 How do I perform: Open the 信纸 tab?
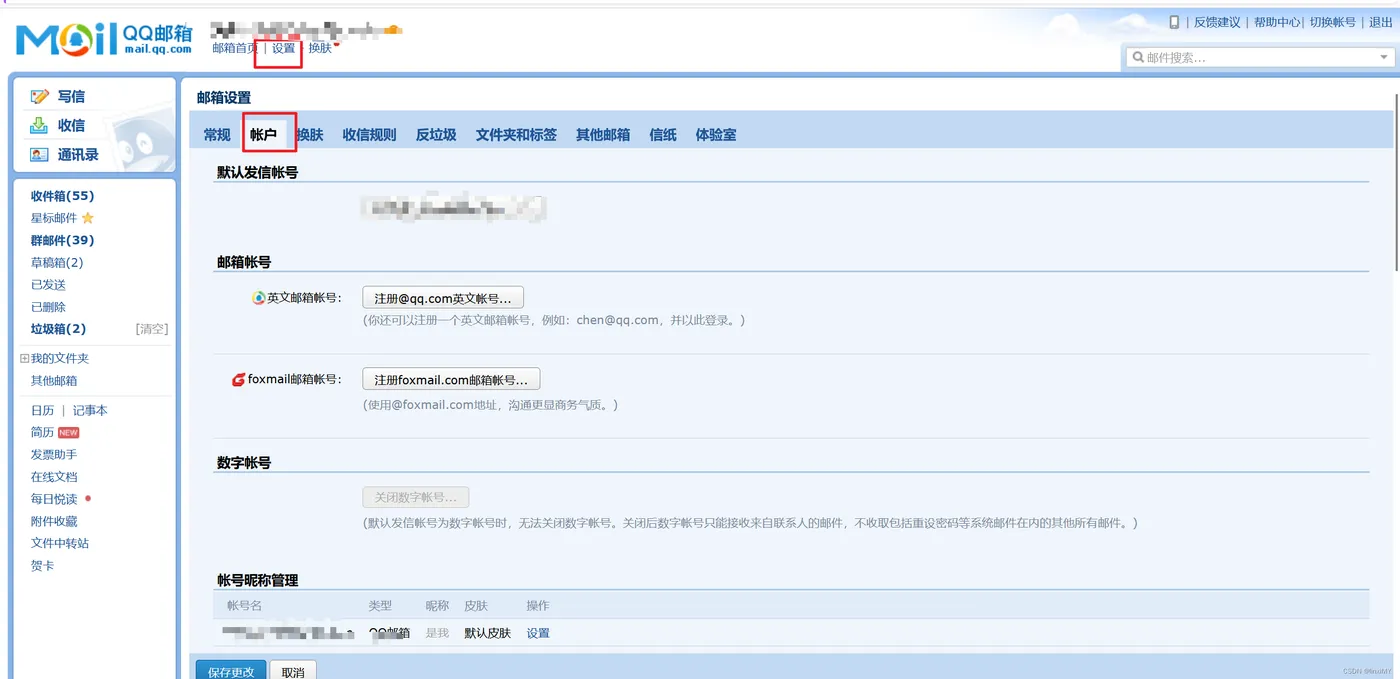pos(663,135)
